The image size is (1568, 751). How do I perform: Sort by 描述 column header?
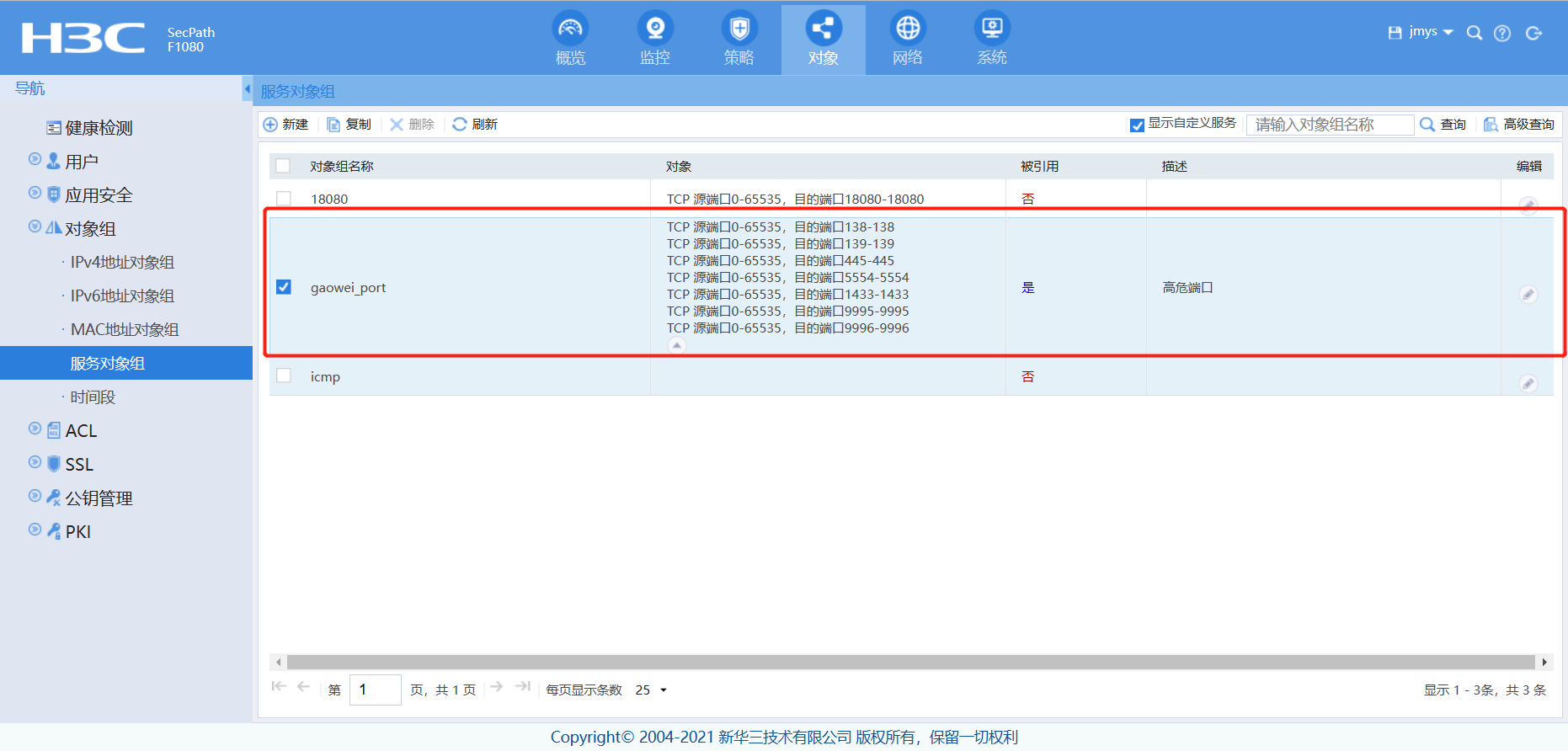click(x=1175, y=167)
